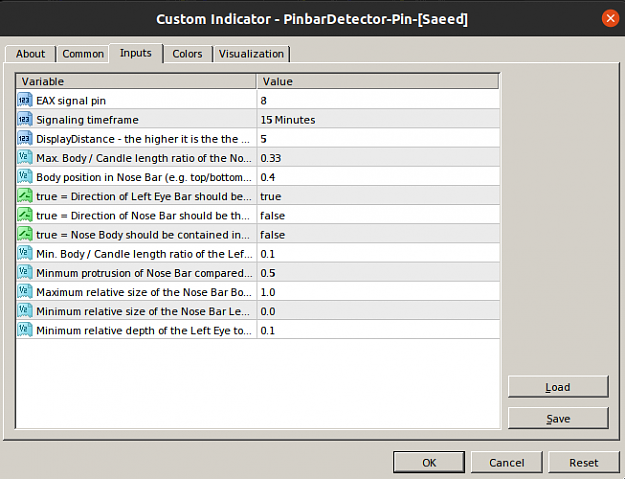The width and height of the screenshot is (625, 479).
Task: Click the Reset button
Action: pos(584,463)
